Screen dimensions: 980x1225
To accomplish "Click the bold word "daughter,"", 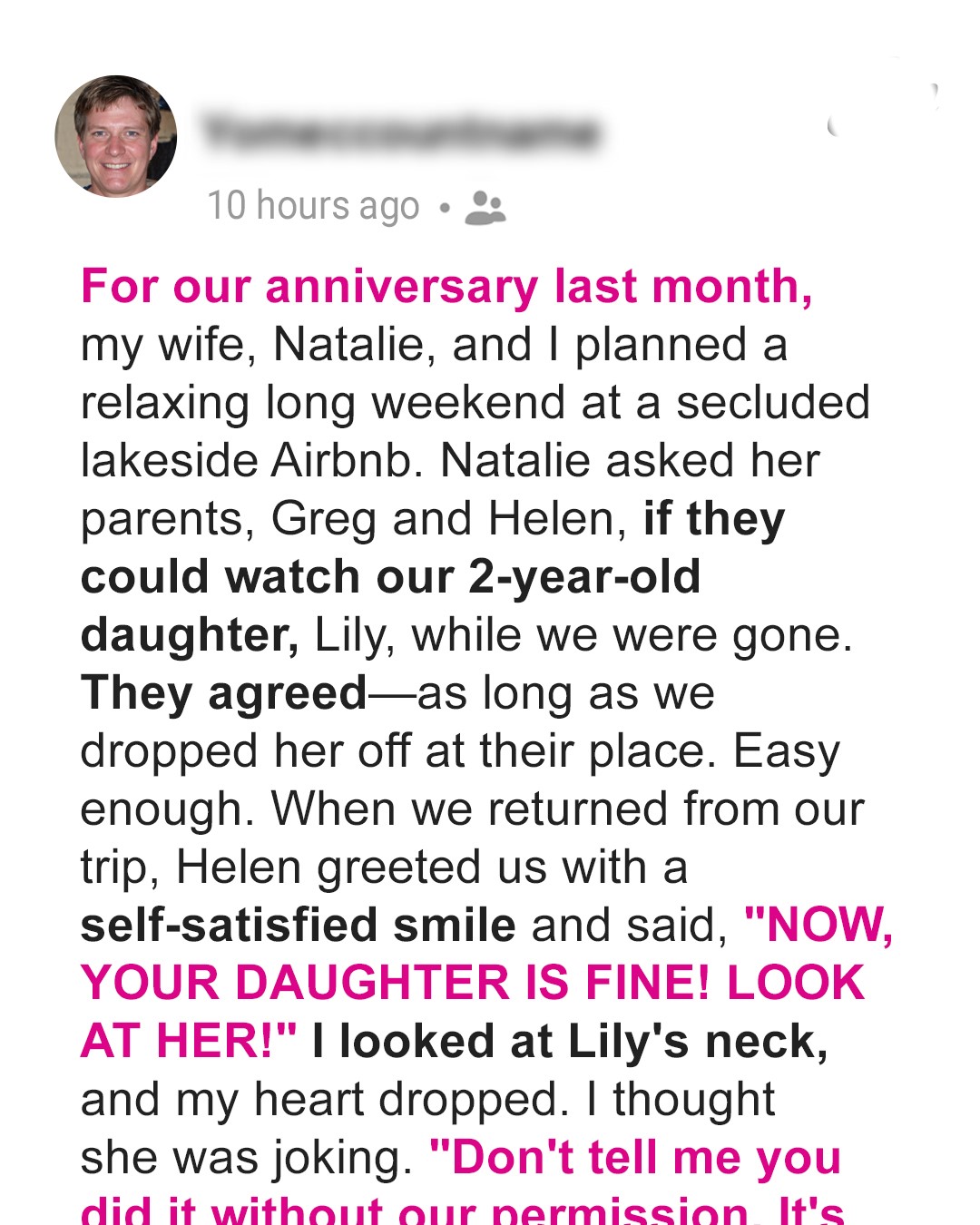I will (190, 635).
